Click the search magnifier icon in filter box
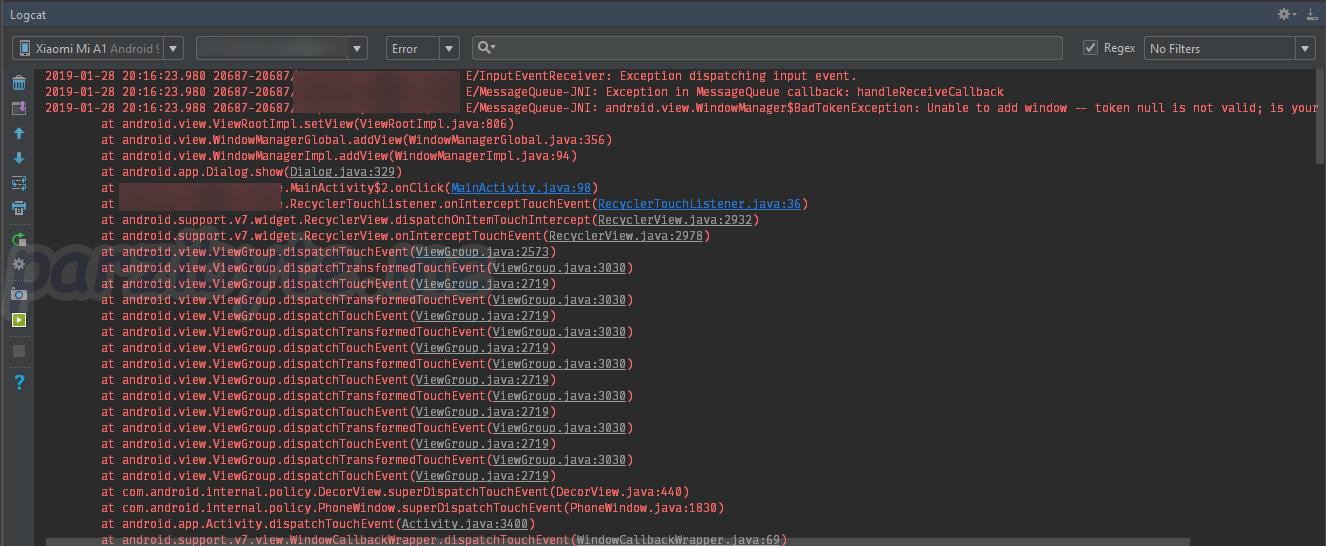 486,48
